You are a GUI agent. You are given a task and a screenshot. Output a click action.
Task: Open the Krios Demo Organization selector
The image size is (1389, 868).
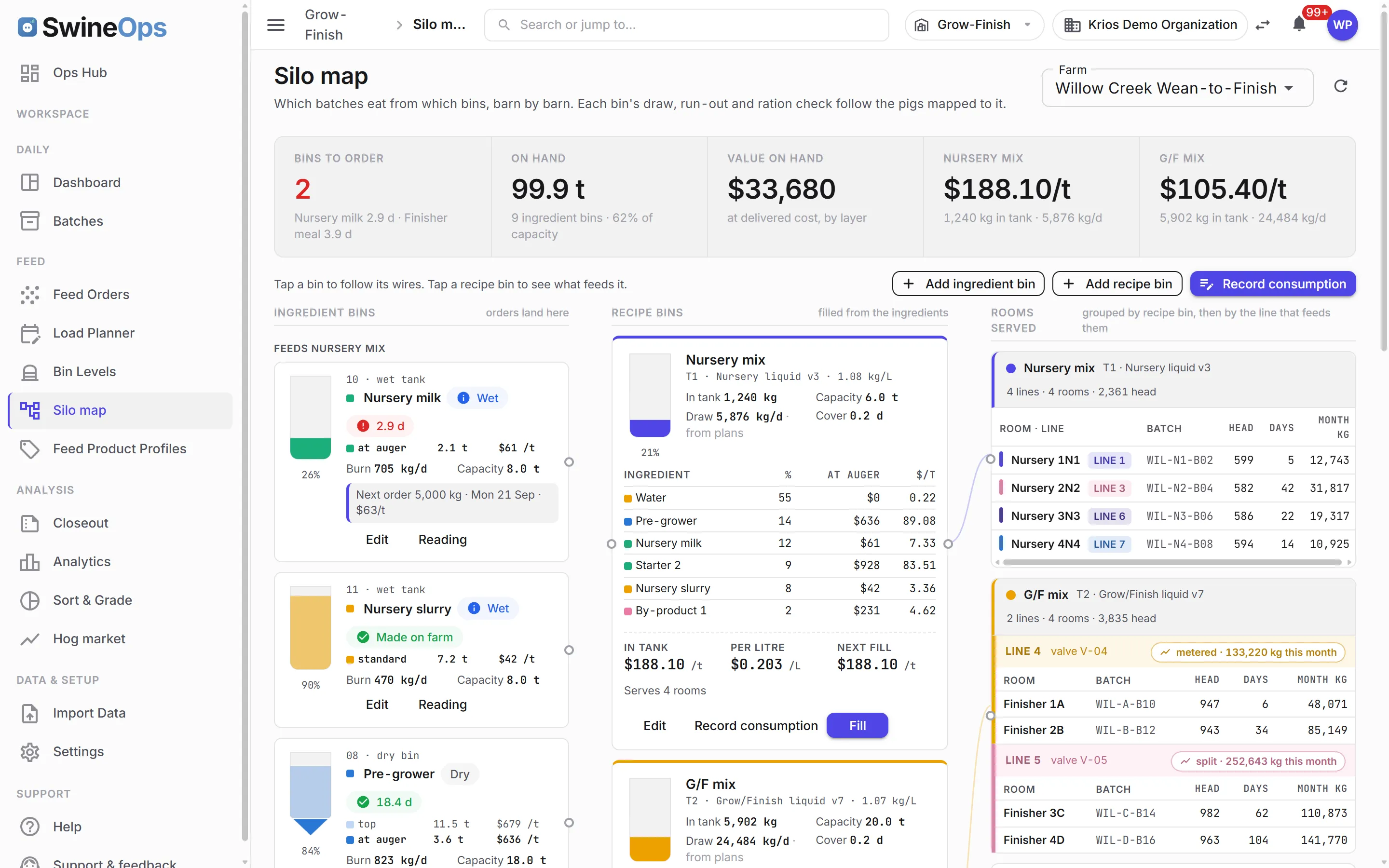point(1150,25)
